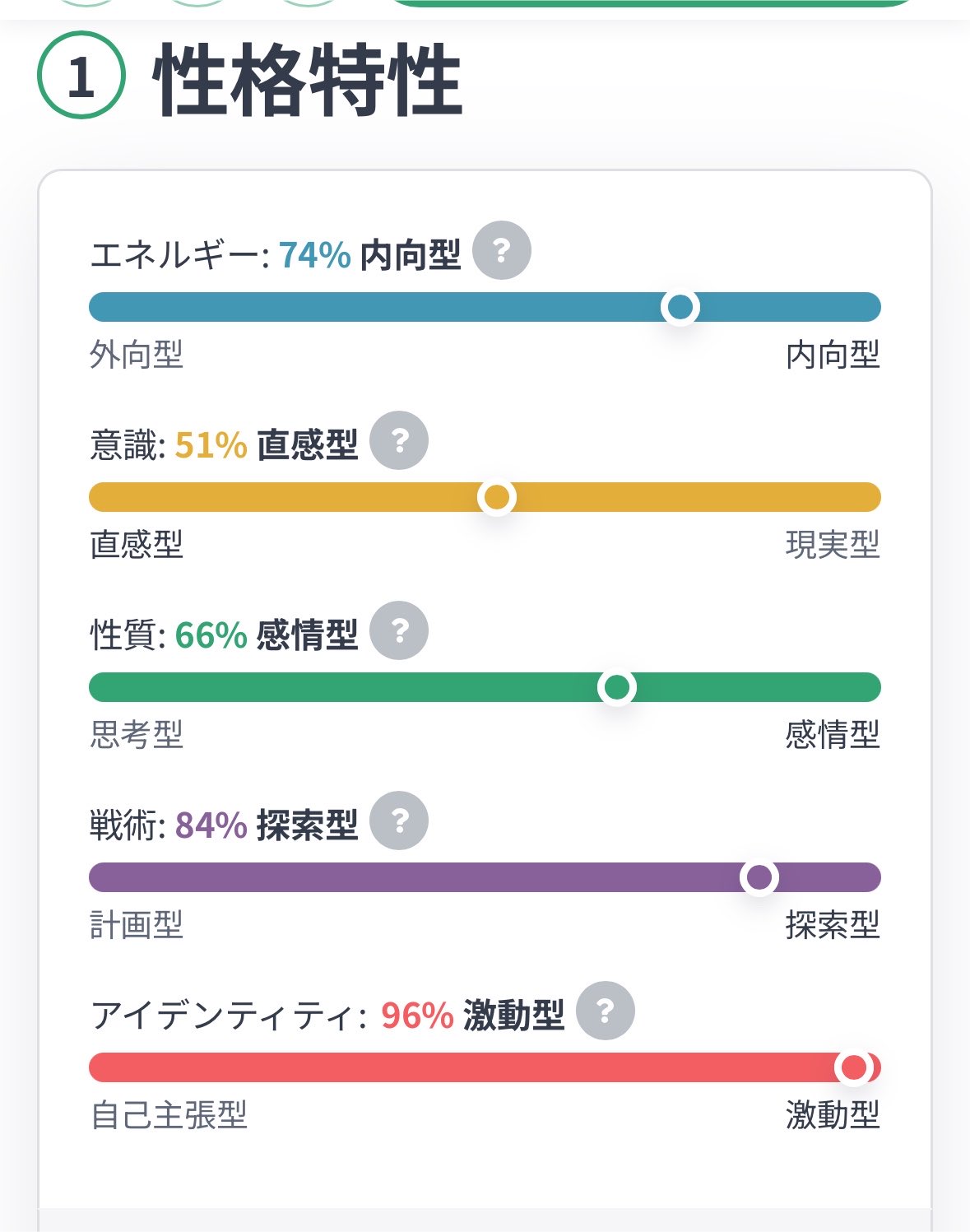Viewport: 970px width, 1232px height.
Task: Click the 96% 激動型 result text
Action: pyautogui.click(x=473, y=1016)
